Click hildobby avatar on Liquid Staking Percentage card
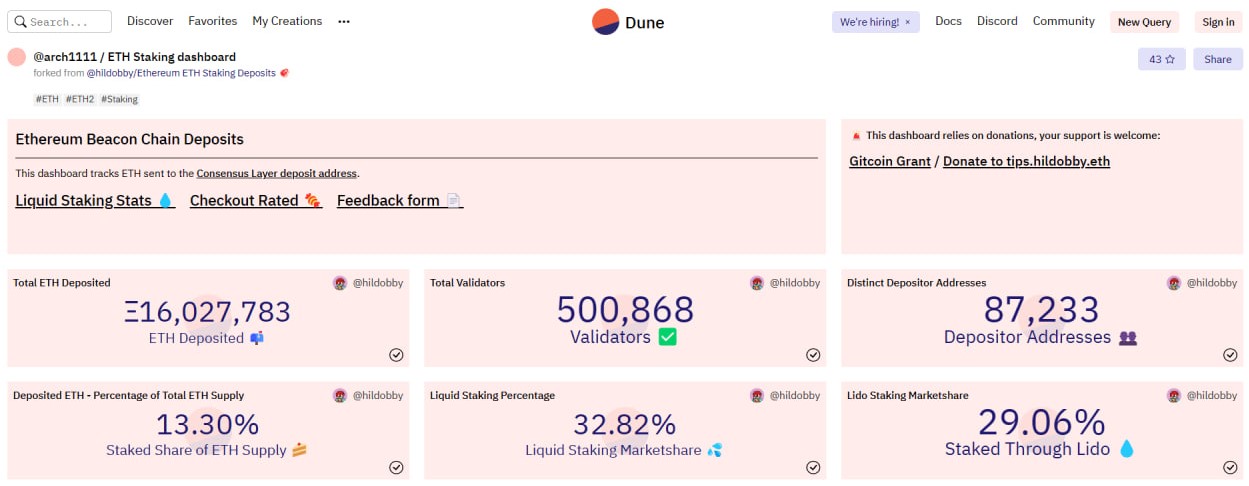 pyautogui.click(x=757, y=396)
